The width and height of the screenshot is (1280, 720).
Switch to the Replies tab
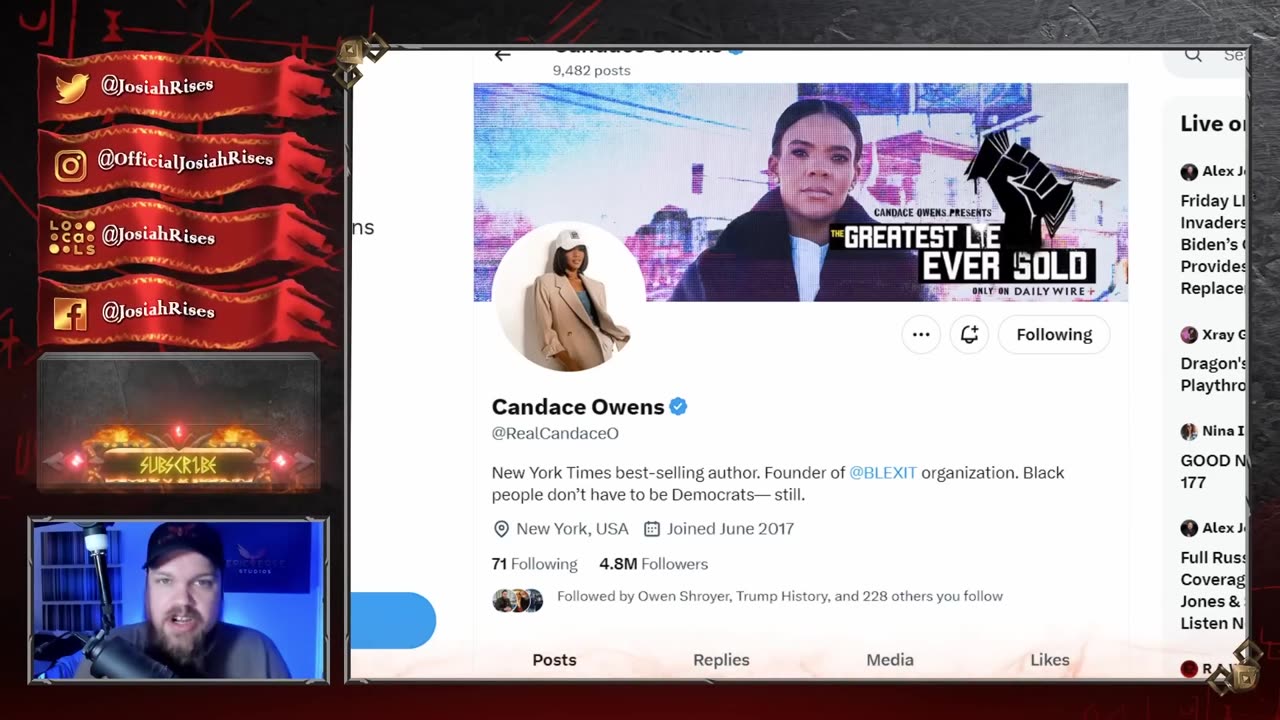click(721, 660)
